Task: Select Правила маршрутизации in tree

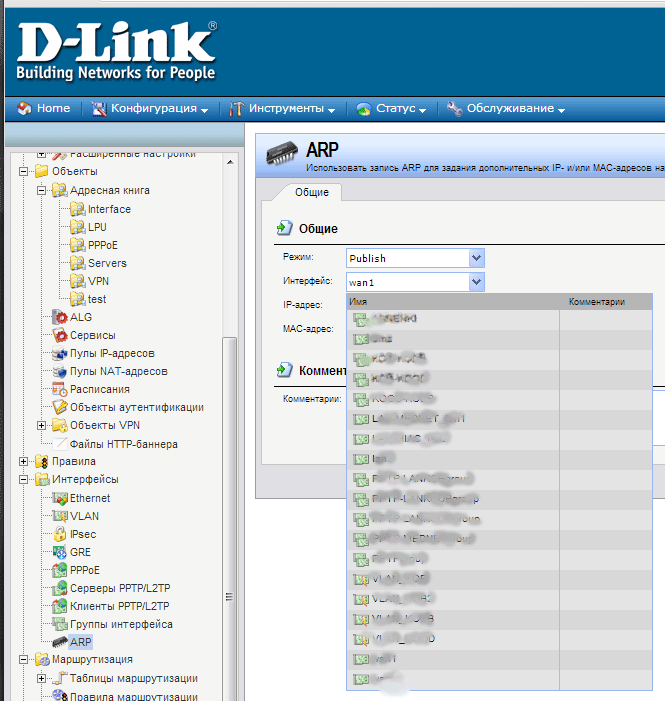Action: click(x=134, y=696)
